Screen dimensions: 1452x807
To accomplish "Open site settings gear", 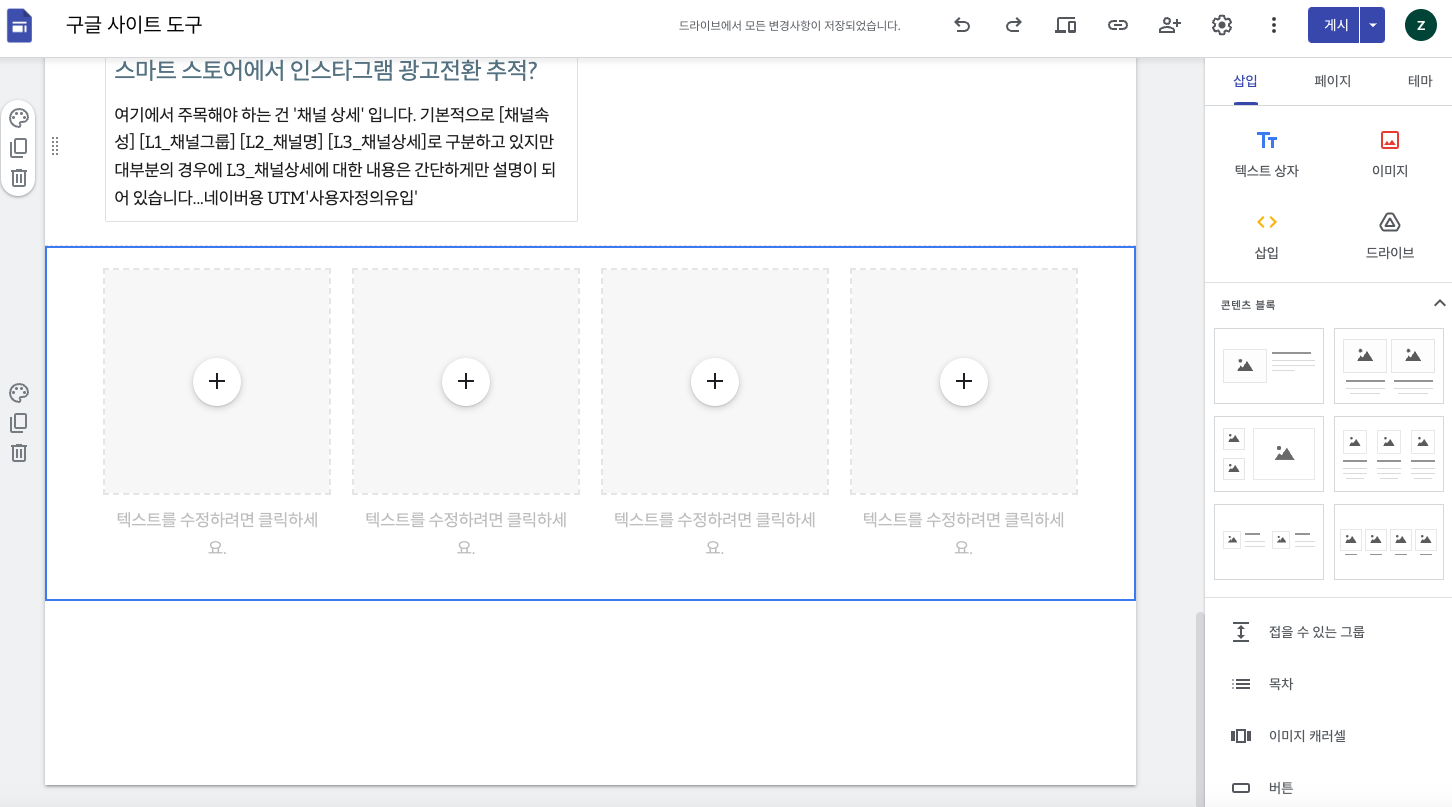I will (1222, 25).
